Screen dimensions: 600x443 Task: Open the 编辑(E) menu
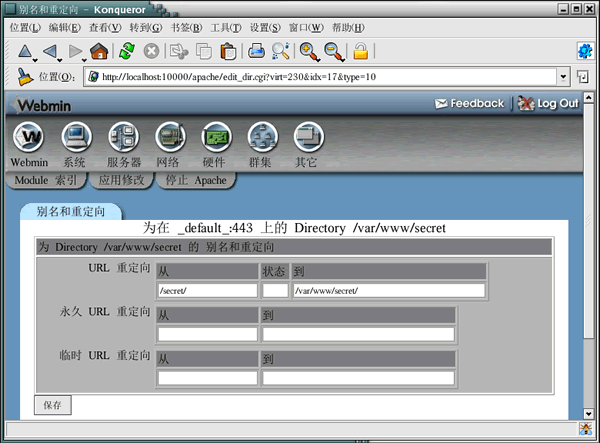pyautogui.click(x=65, y=28)
